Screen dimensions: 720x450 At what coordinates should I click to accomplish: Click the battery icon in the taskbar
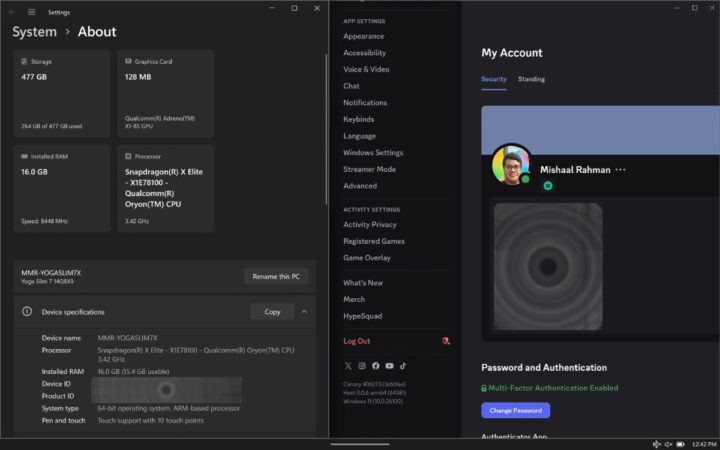(682, 443)
